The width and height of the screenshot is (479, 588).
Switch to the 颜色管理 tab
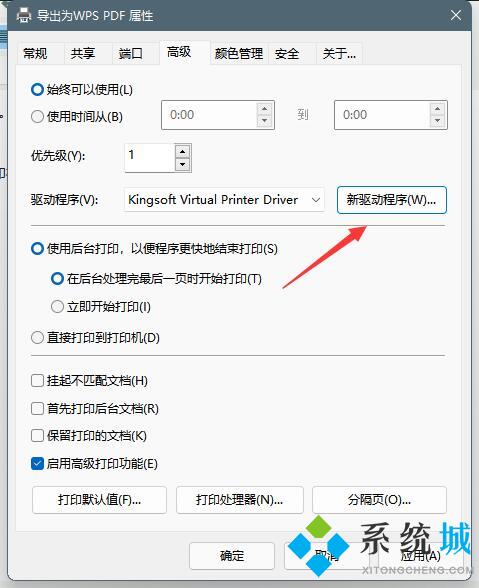click(x=239, y=54)
